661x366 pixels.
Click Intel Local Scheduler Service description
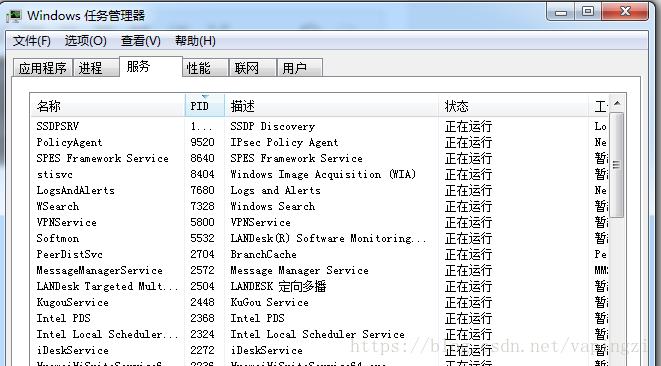(317, 335)
